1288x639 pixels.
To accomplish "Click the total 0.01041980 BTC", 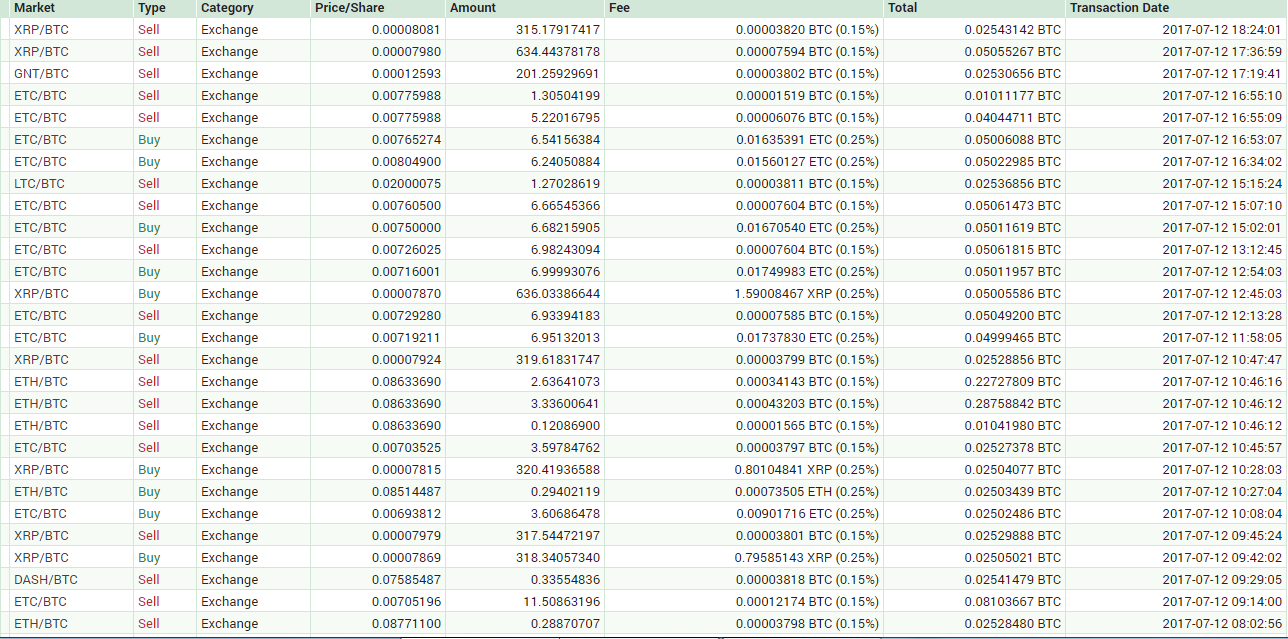I will 1013,426.
